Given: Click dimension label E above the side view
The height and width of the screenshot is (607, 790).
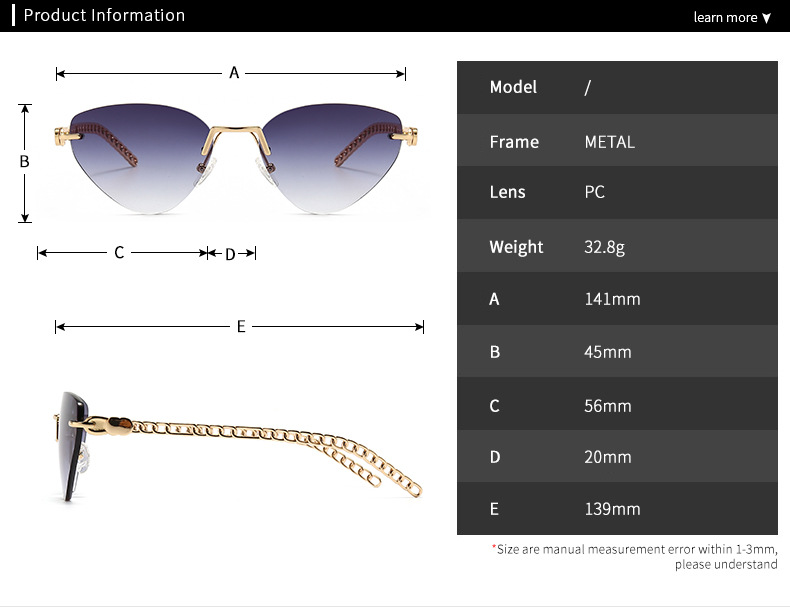Looking at the screenshot, I should coord(241,327).
